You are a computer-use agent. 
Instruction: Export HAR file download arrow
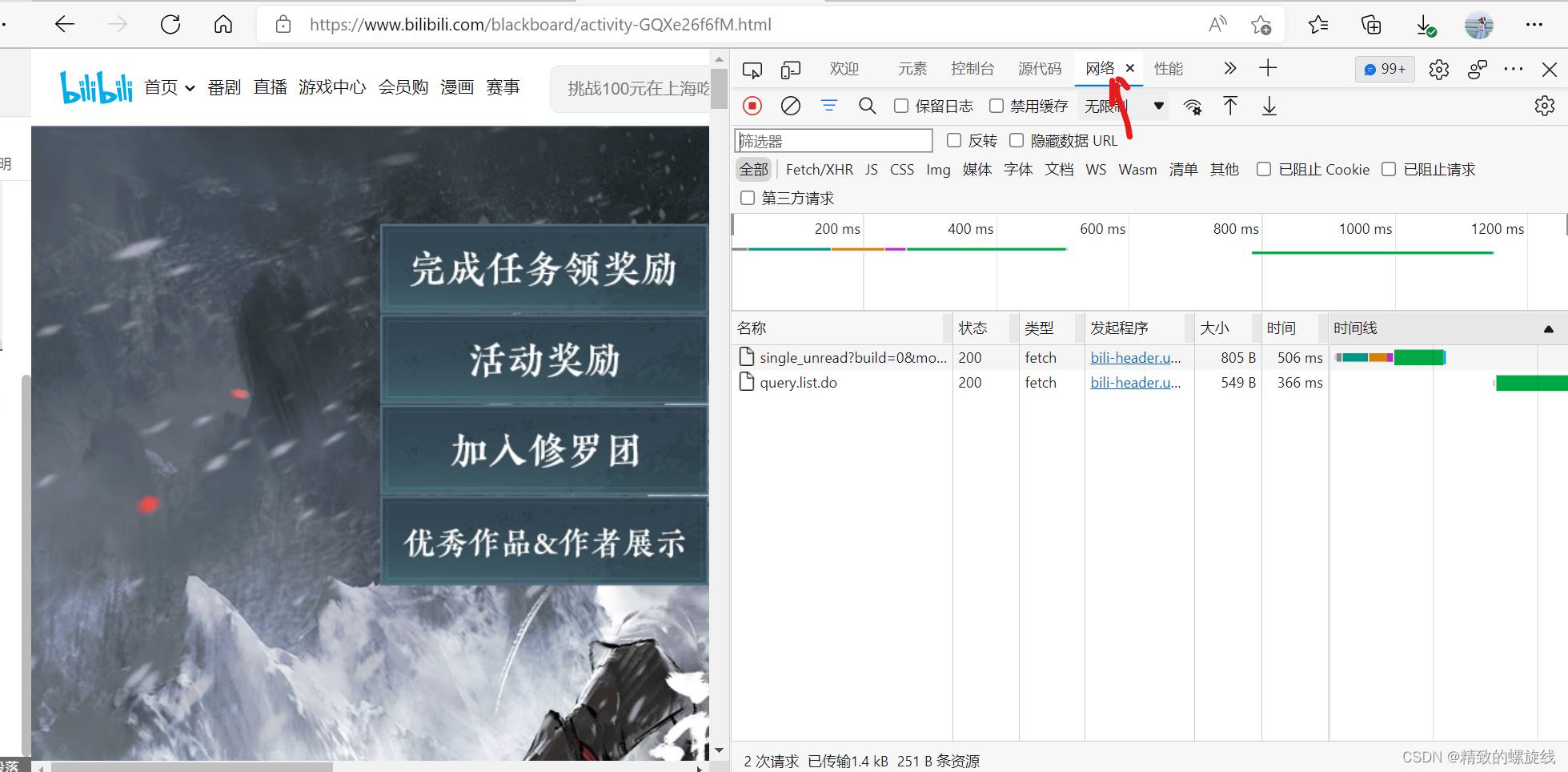[1269, 106]
